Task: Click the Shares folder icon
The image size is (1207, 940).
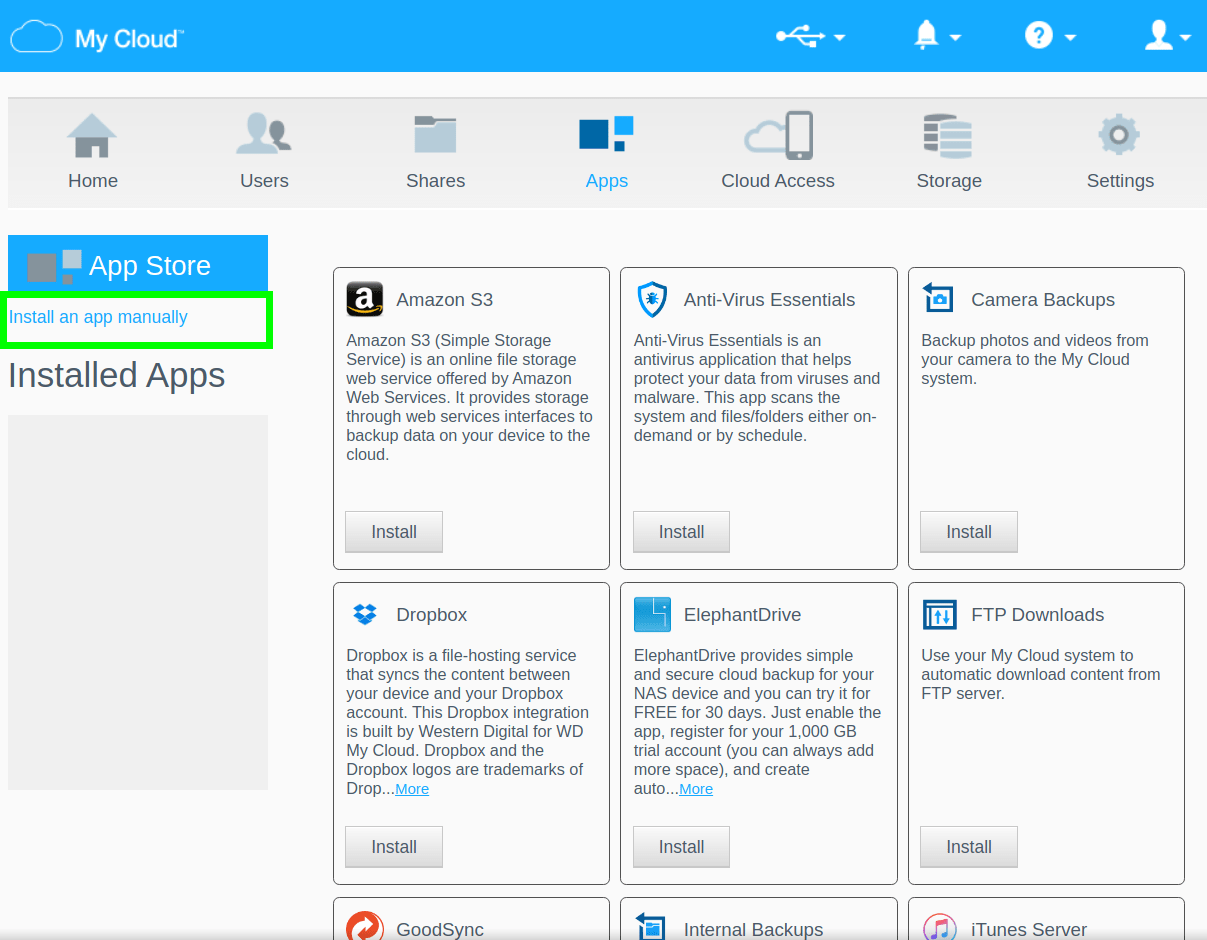Action: click(x=435, y=134)
